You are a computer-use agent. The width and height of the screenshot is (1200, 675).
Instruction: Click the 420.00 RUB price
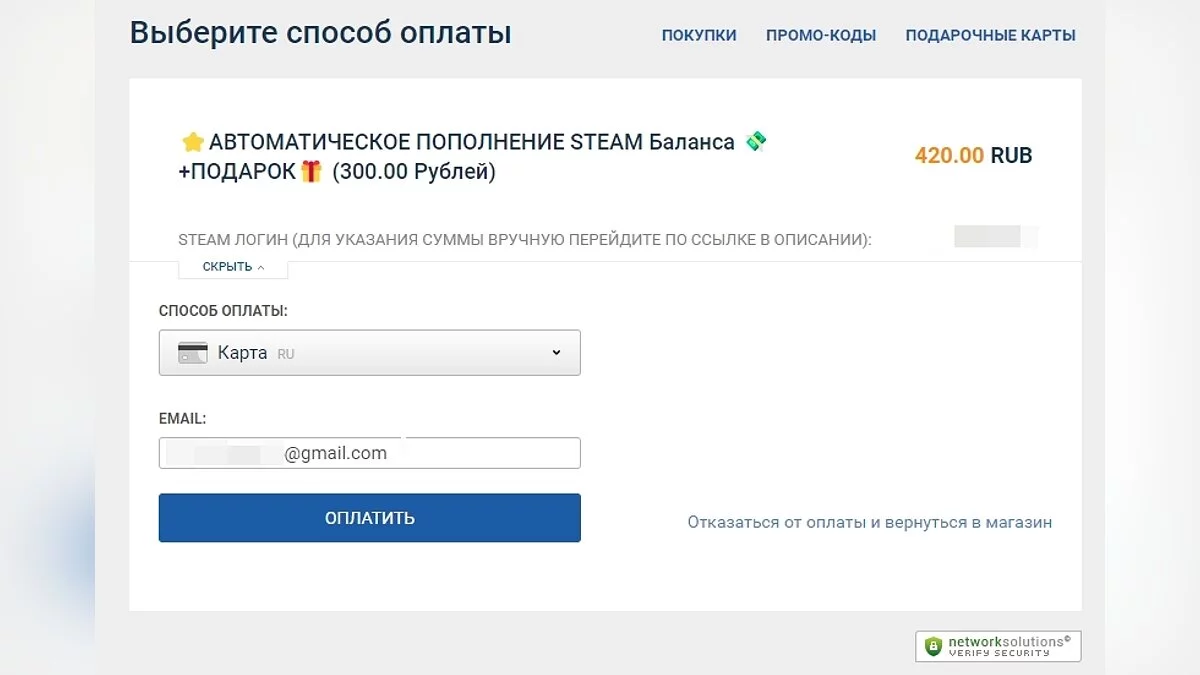click(x=973, y=156)
